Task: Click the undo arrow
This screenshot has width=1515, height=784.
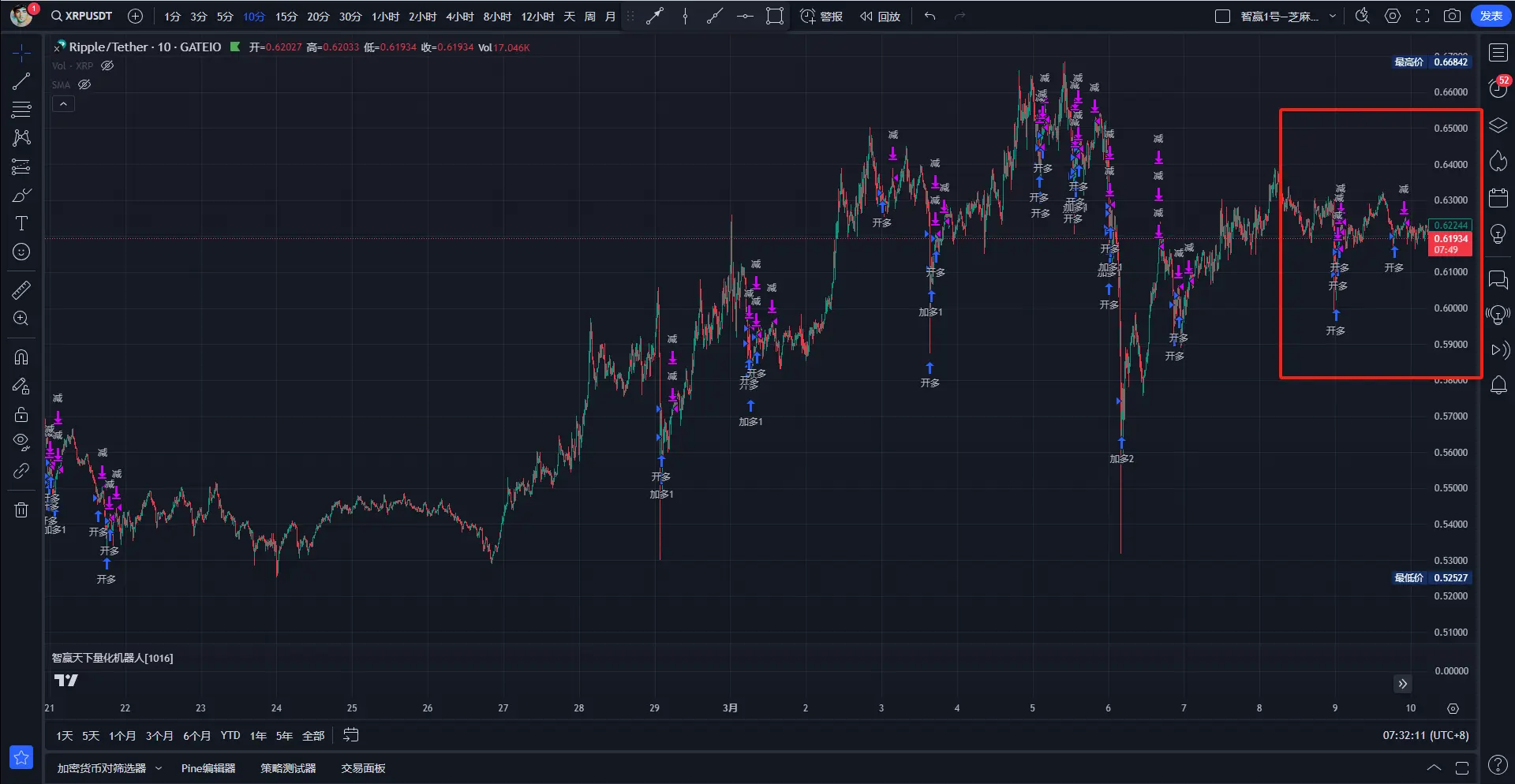Action: [x=930, y=16]
